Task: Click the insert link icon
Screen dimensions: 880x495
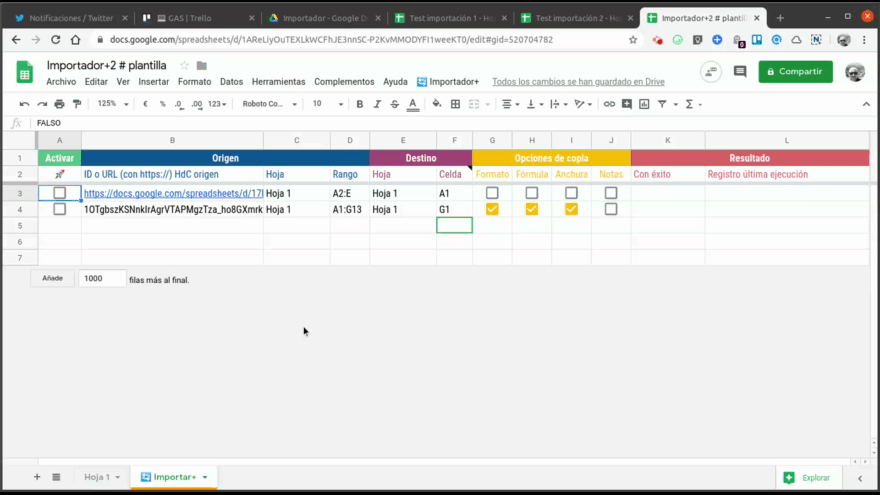Action: point(609,104)
